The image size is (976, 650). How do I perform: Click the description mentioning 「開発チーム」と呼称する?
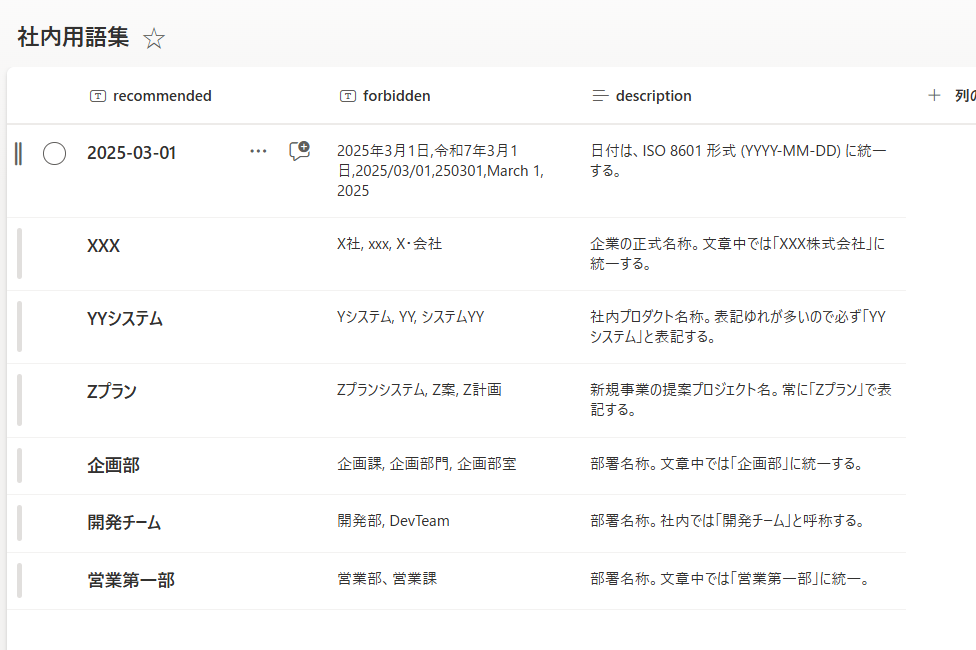tap(728, 521)
